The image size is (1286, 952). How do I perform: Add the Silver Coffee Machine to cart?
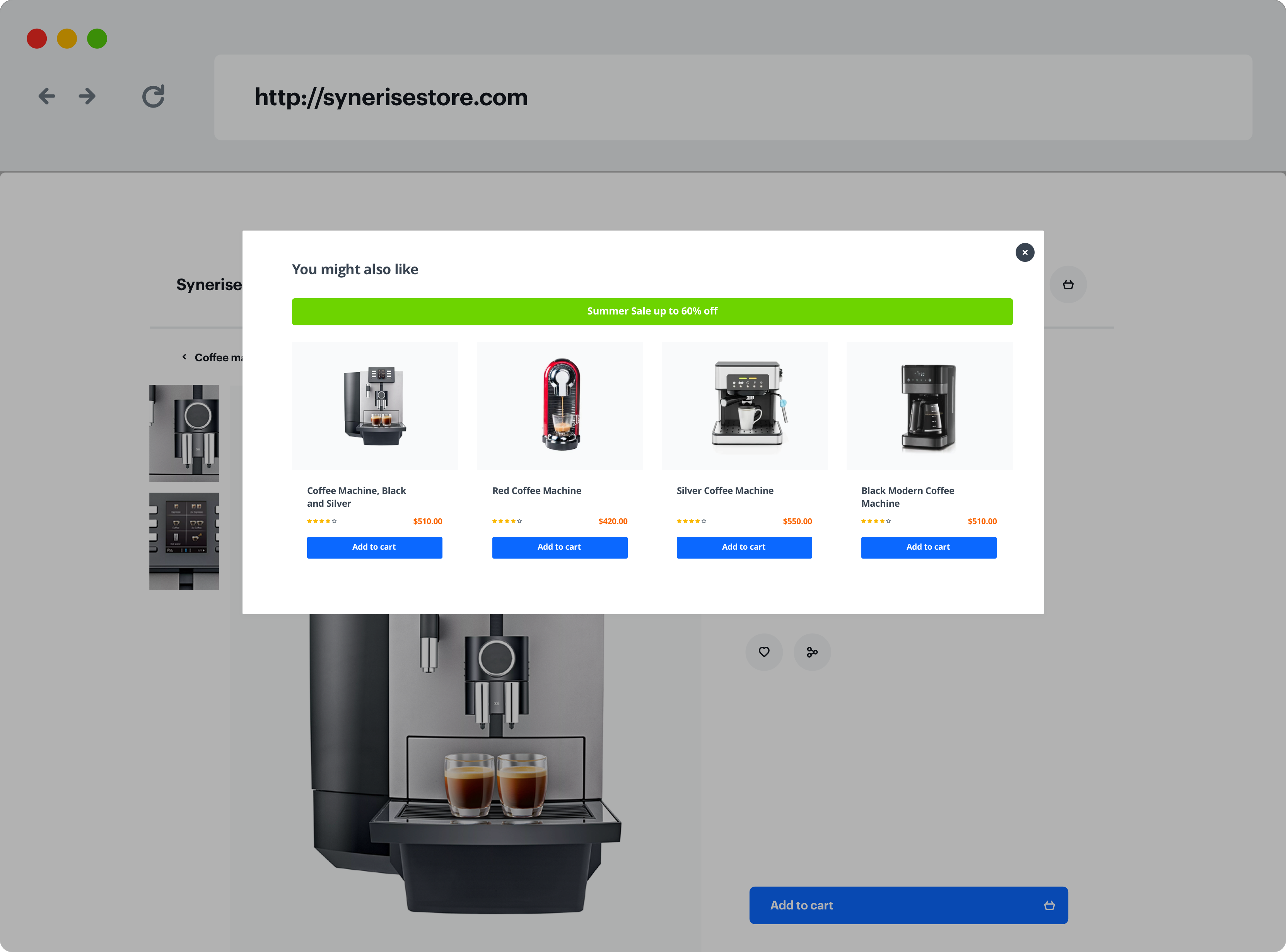(x=744, y=547)
